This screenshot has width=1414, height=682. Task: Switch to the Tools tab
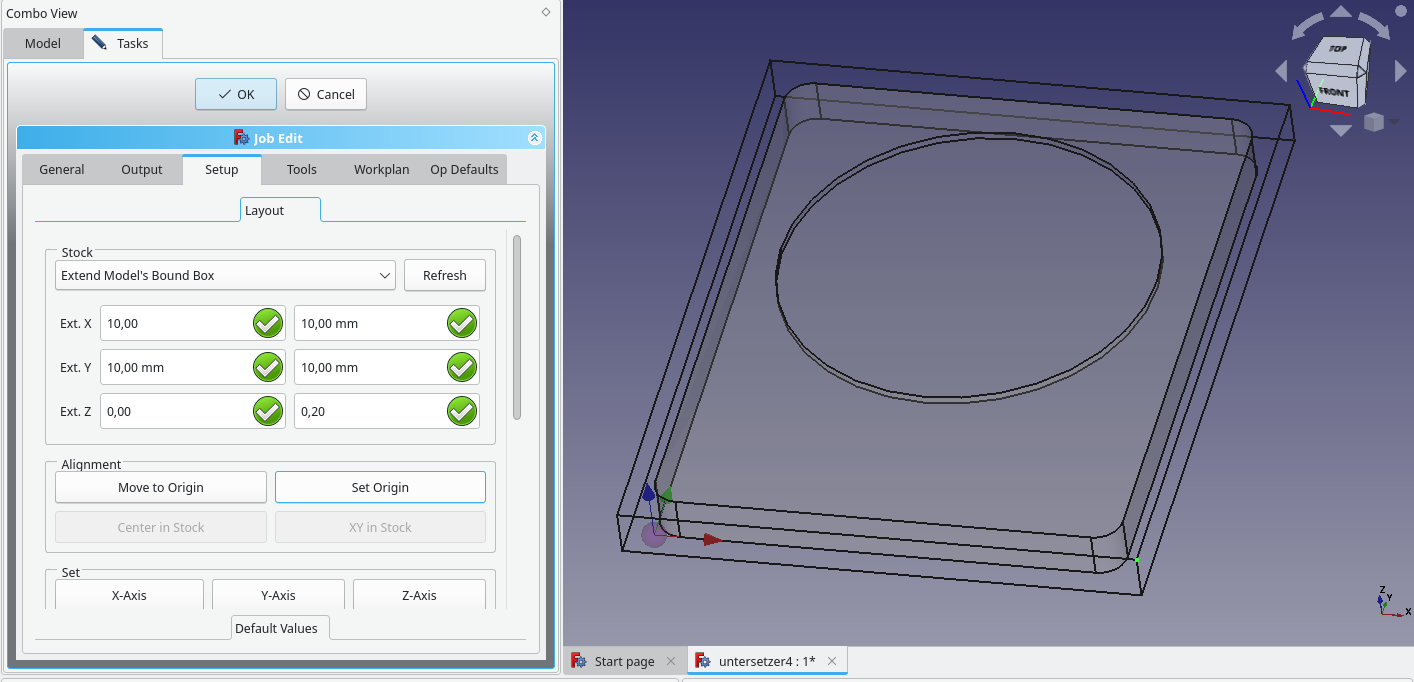[301, 169]
